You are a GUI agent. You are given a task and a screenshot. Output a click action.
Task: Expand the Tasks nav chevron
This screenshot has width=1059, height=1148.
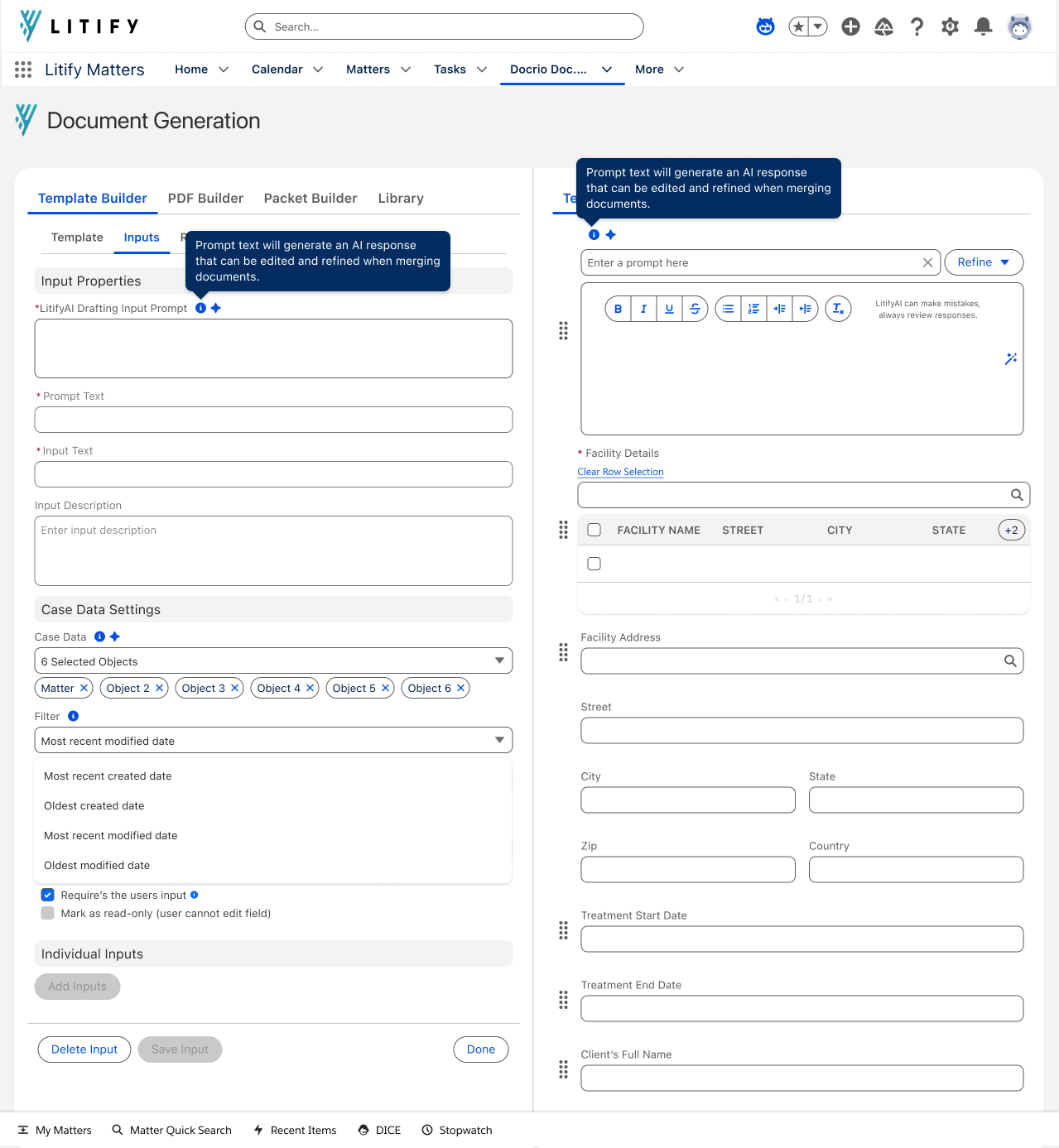482,70
